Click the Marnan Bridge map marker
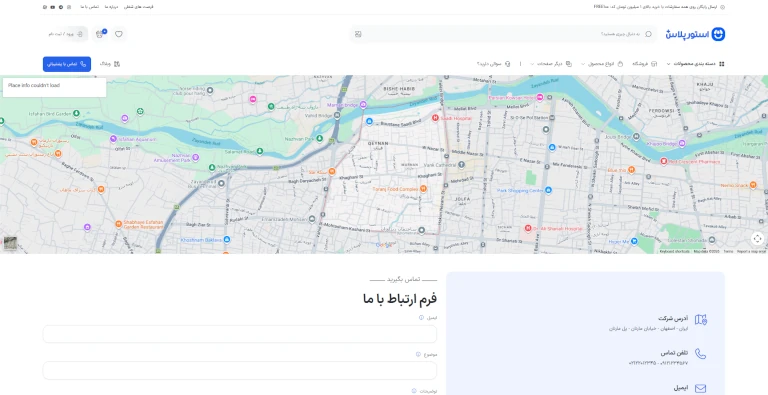The width and height of the screenshot is (768, 395). [363, 104]
